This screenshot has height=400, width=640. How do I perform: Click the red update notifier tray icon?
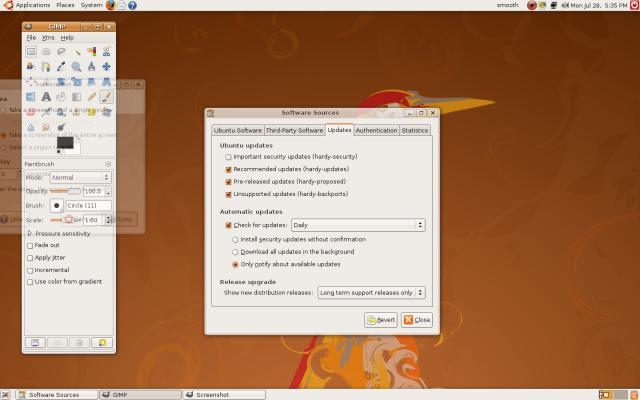[531, 5]
